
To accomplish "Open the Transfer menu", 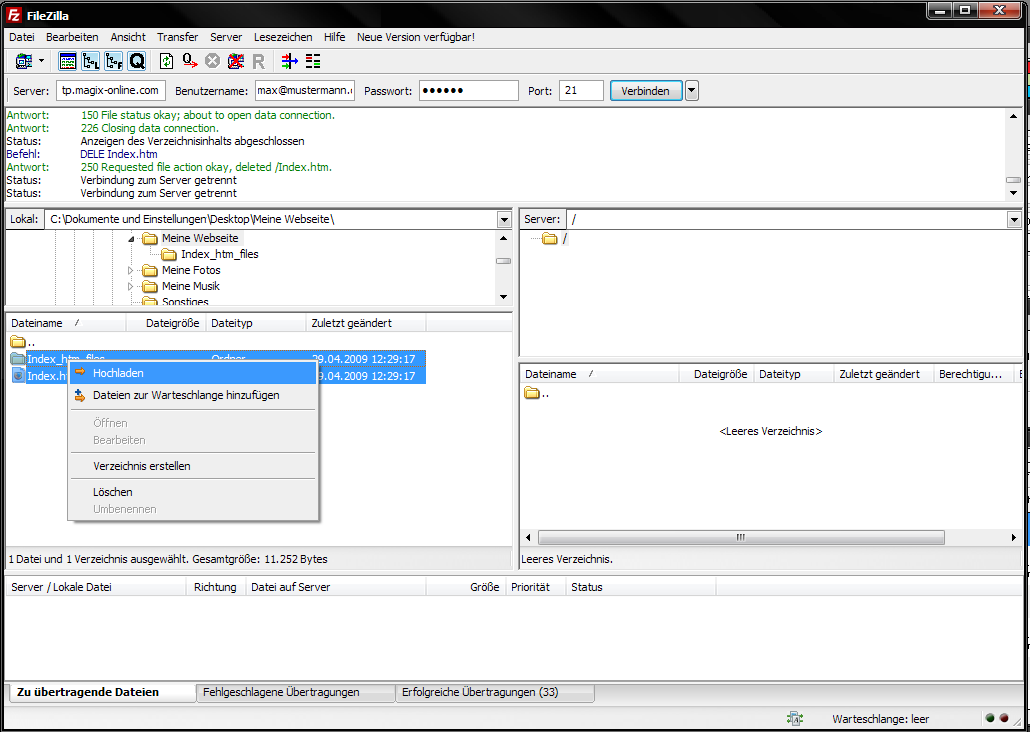I will [177, 37].
